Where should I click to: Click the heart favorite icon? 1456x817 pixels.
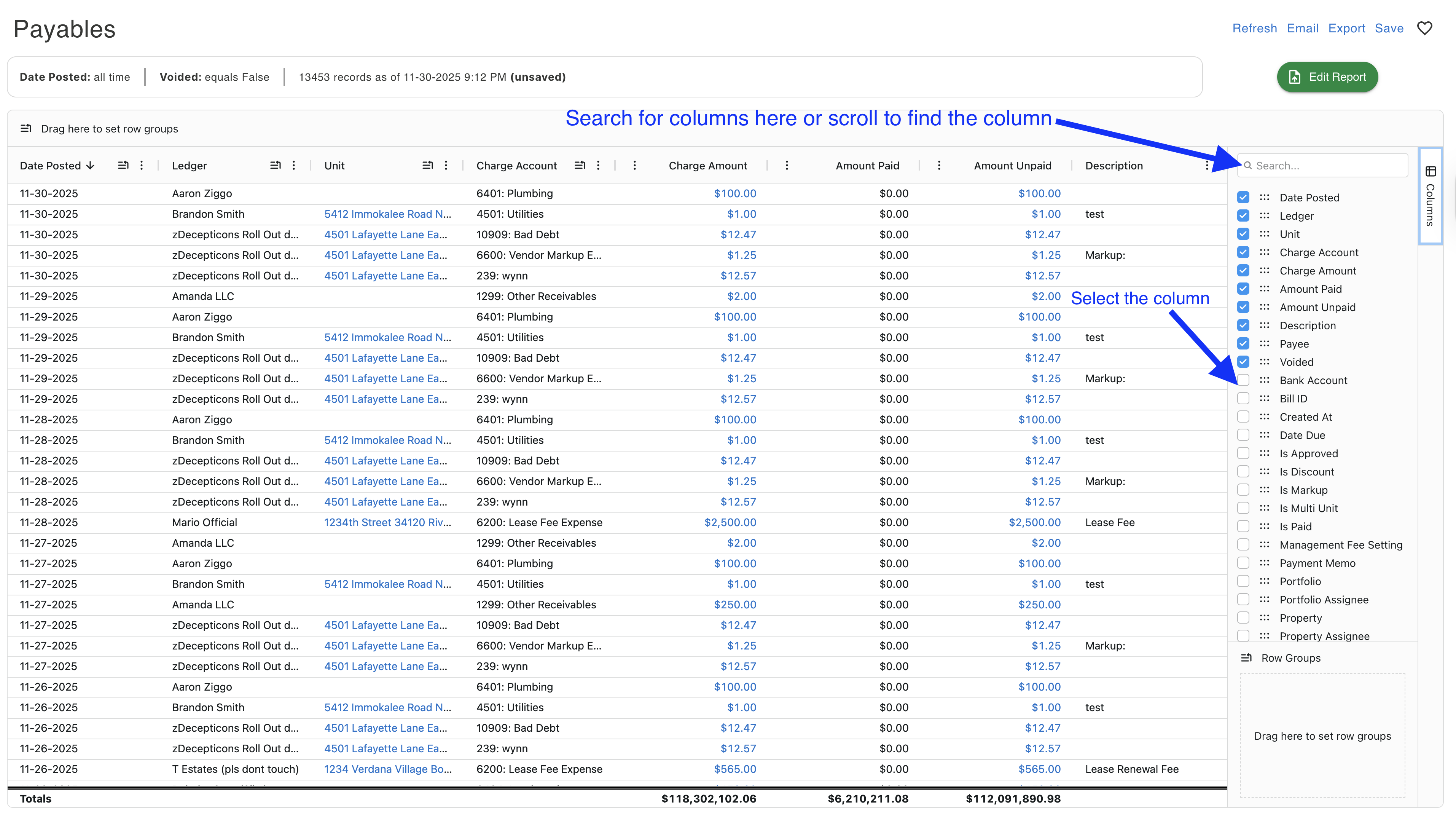click(x=1424, y=28)
